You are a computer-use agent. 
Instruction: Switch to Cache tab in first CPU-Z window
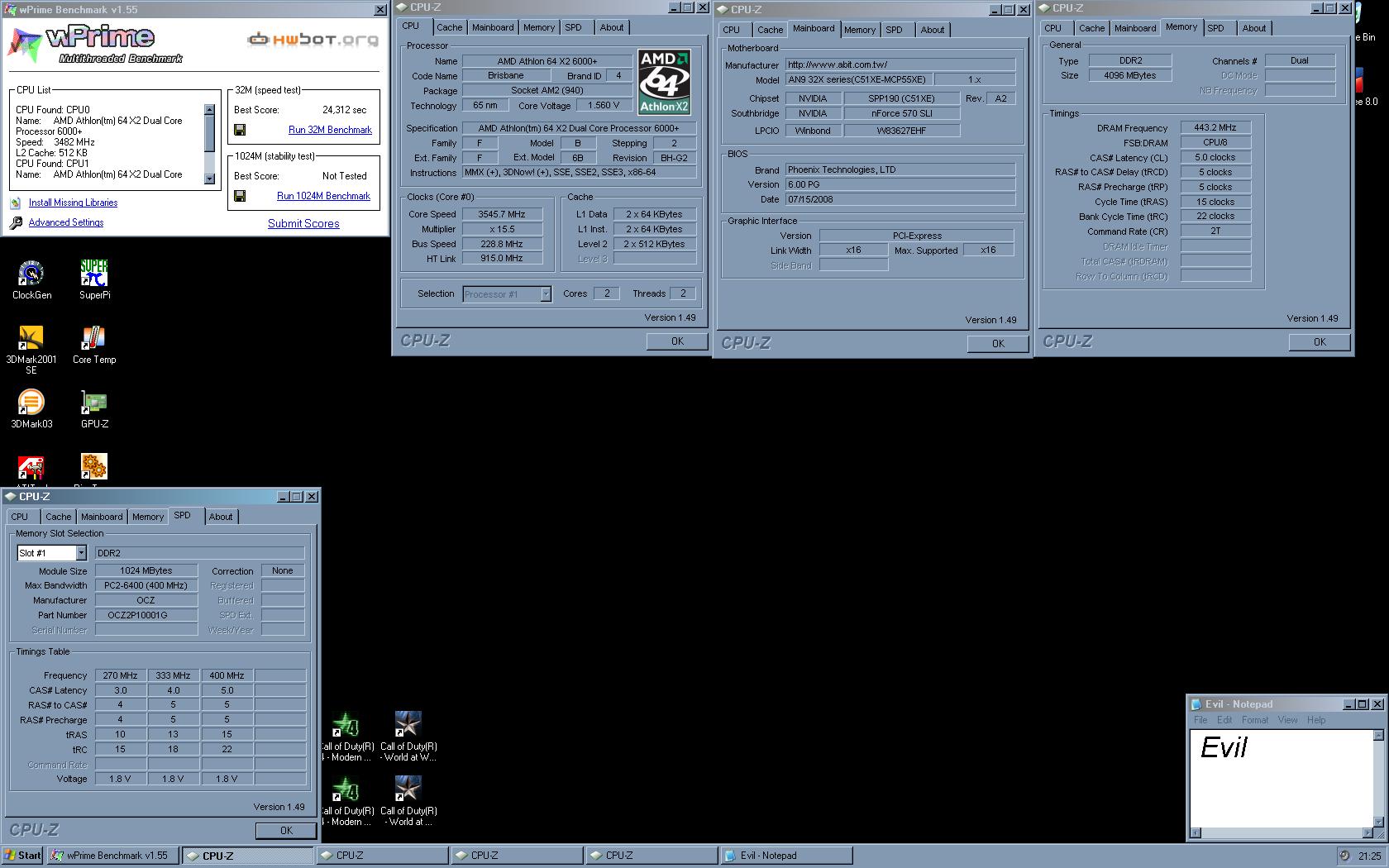click(x=450, y=27)
